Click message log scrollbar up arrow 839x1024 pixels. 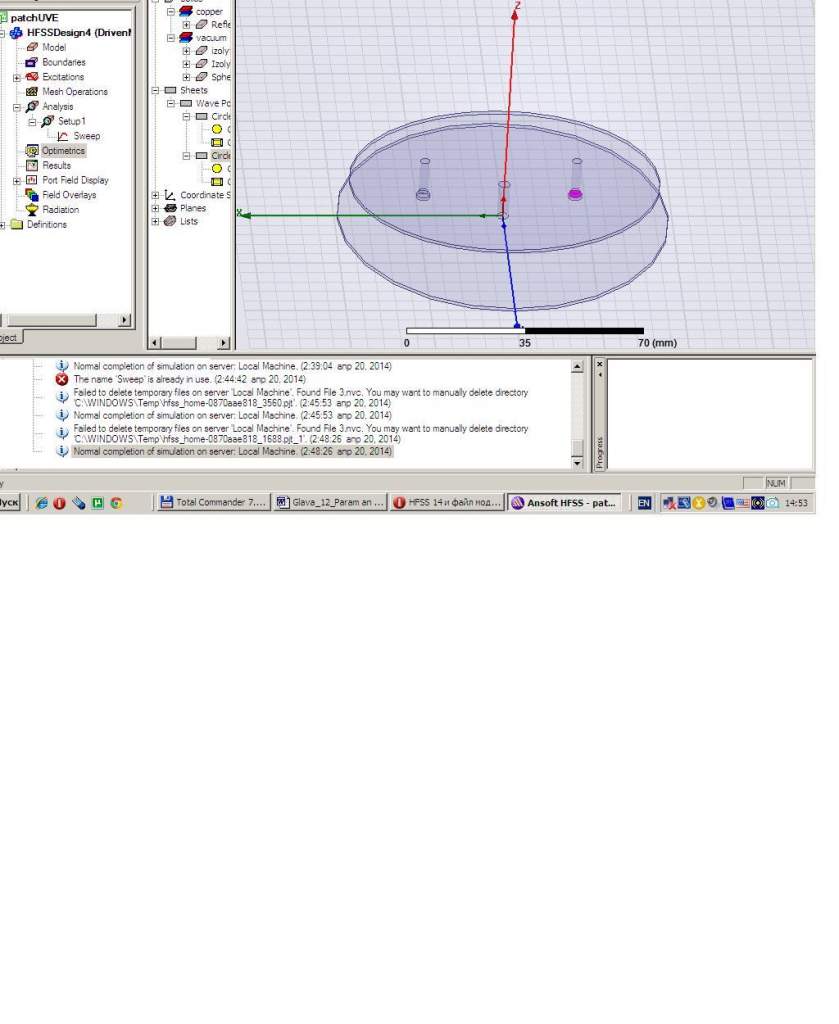pyautogui.click(x=577, y=367)
